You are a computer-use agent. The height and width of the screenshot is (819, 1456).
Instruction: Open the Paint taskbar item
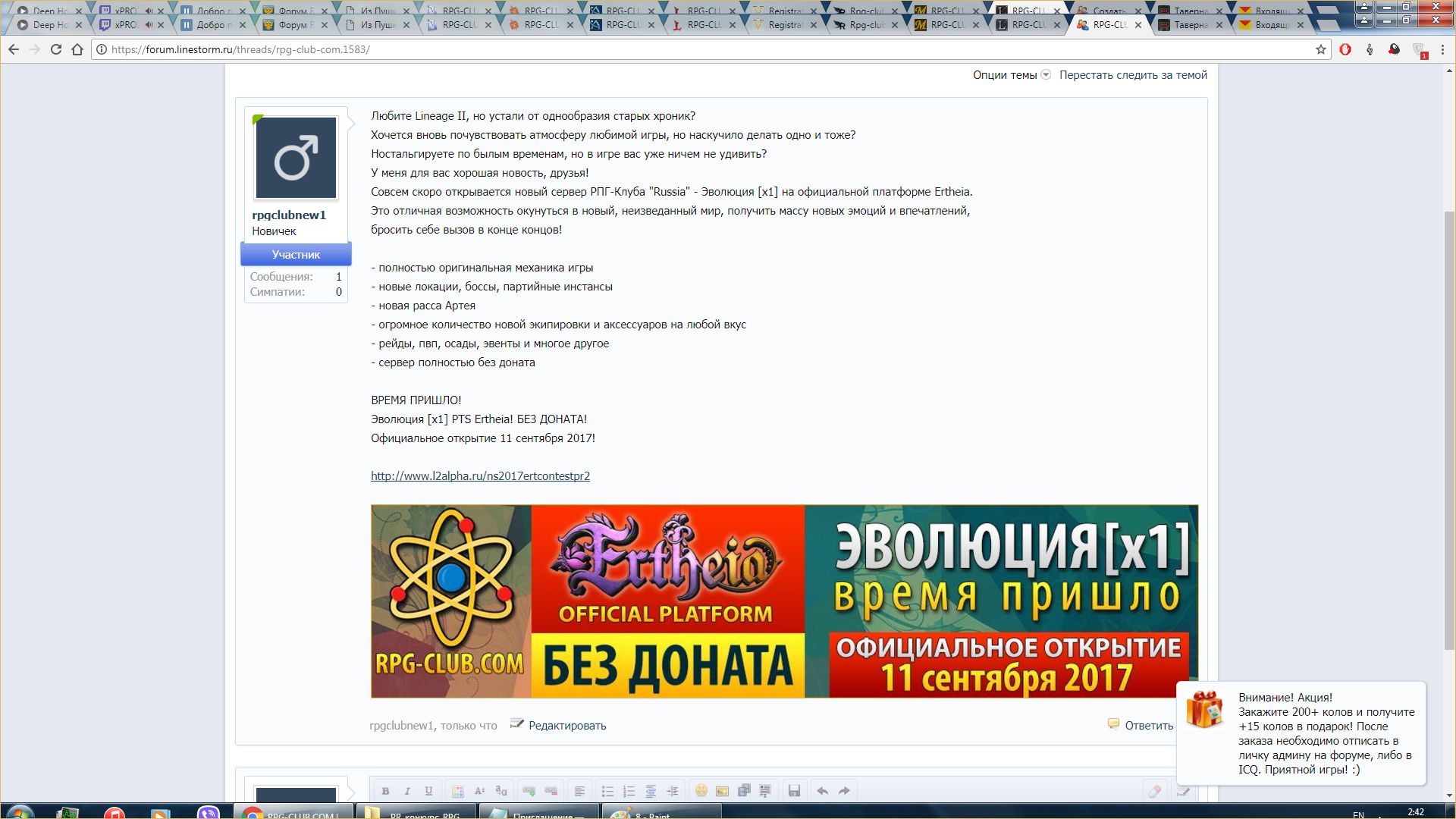pyautogui.click(x=661, y=812)
